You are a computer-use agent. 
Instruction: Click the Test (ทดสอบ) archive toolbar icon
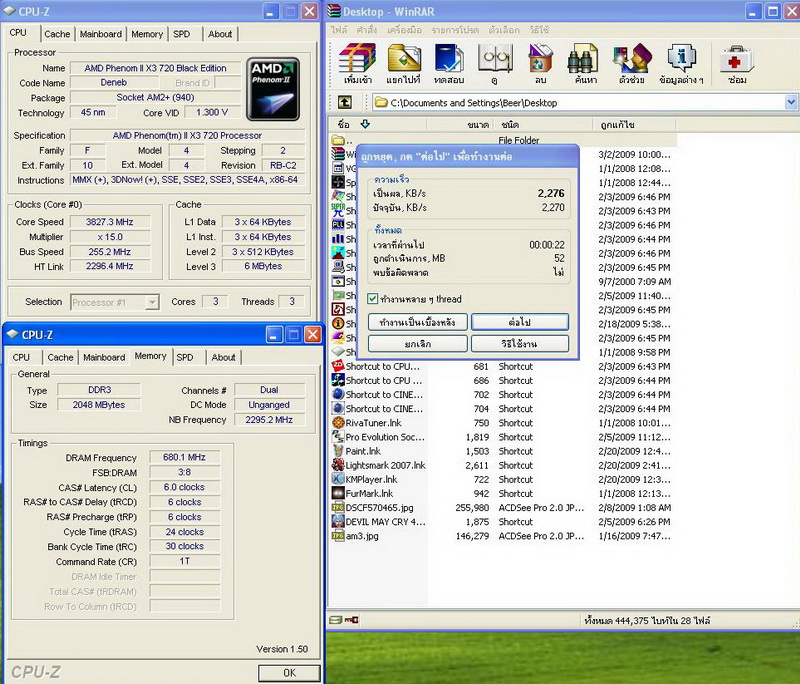pos(449,63)
